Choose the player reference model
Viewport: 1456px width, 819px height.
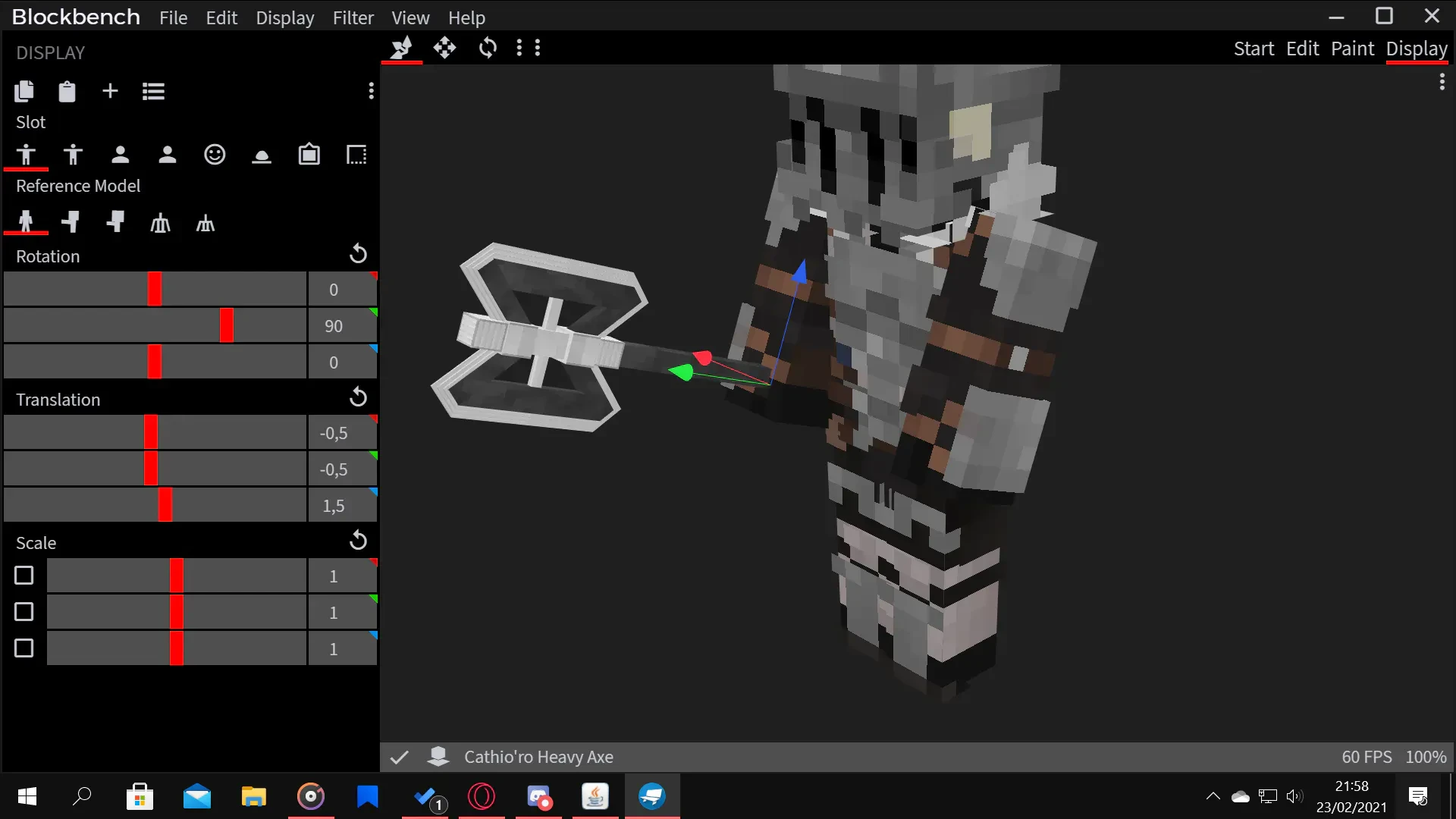pyautogui.click(x=26, y=222)
